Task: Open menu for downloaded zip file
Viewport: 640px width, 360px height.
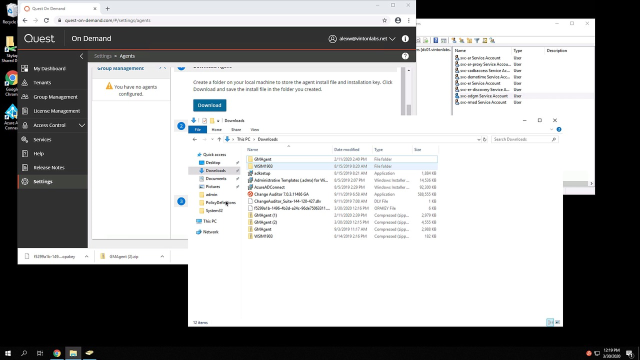Action: pyautogui.click(x=162, y=256)
